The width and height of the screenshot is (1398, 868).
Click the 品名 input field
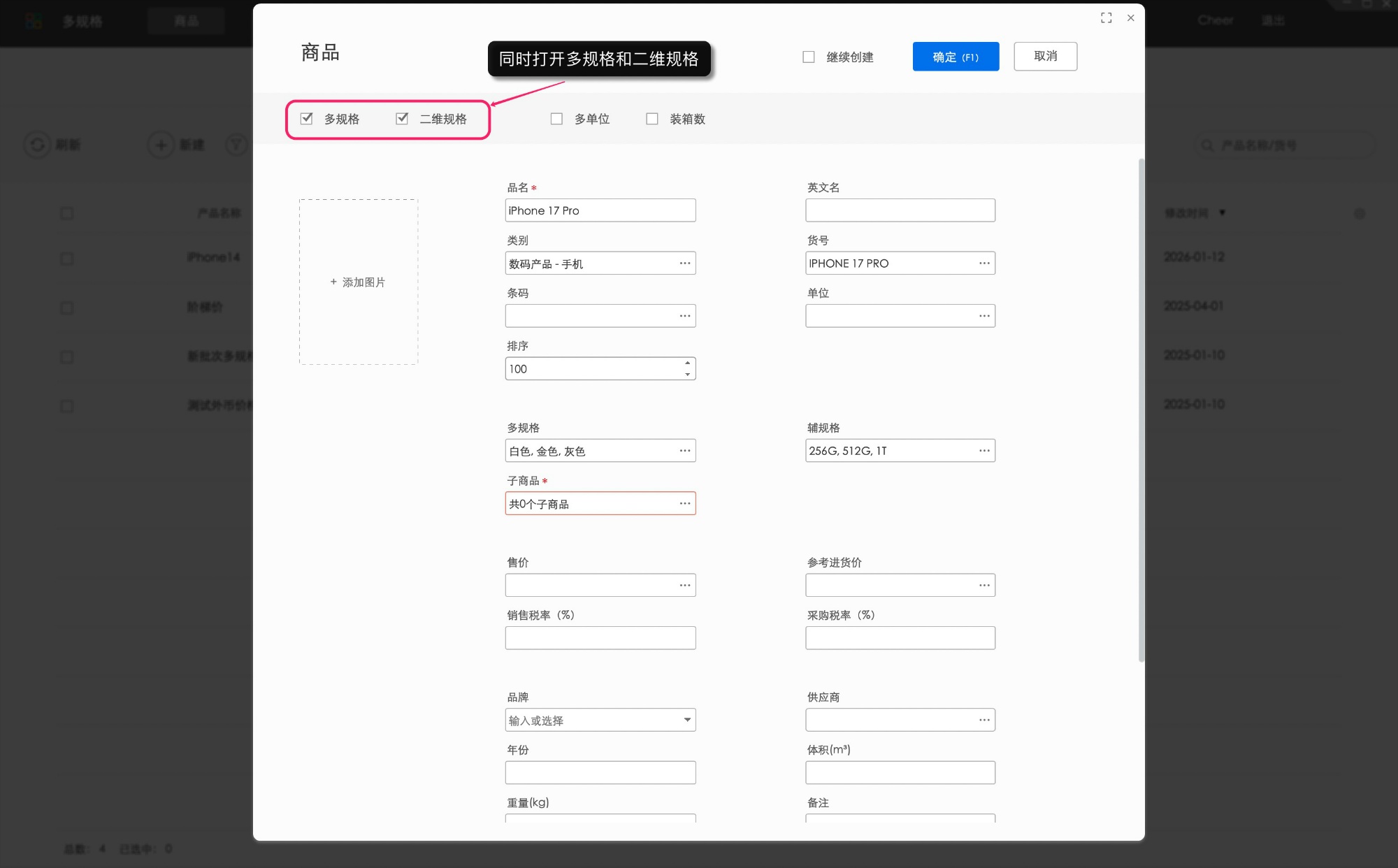[600, 210]
